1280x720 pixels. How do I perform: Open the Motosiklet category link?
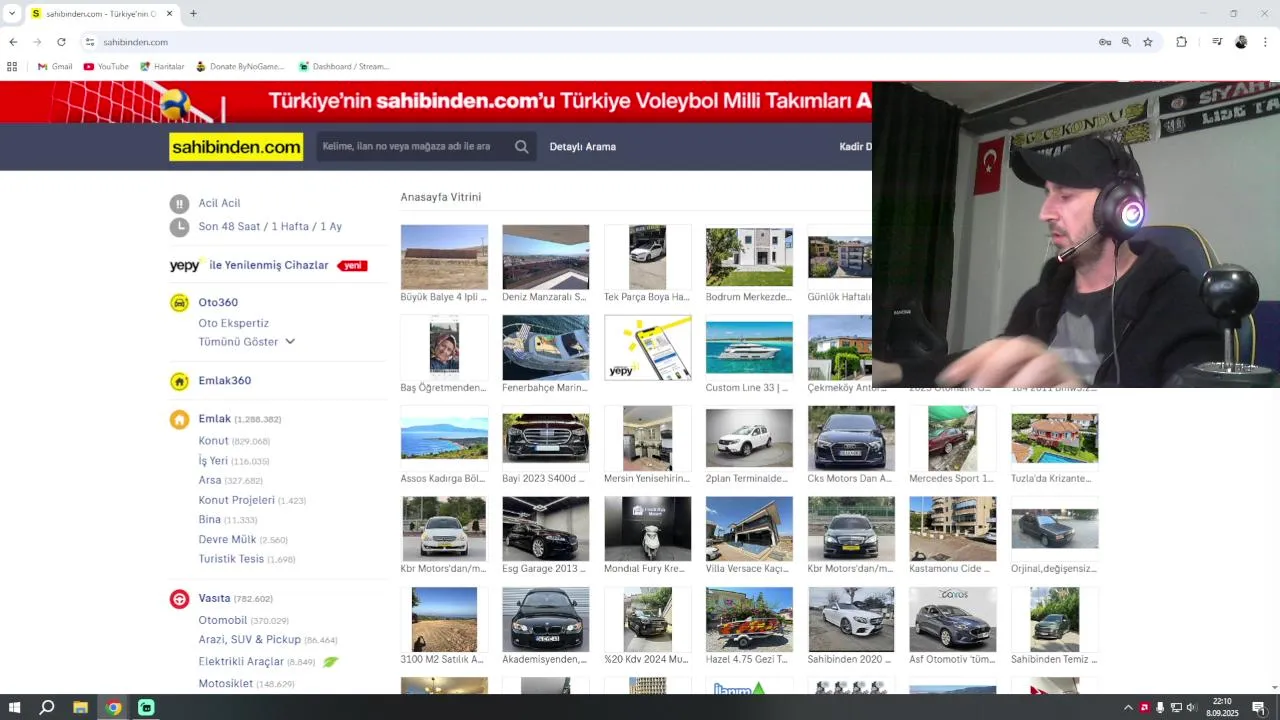coord(225,684)
